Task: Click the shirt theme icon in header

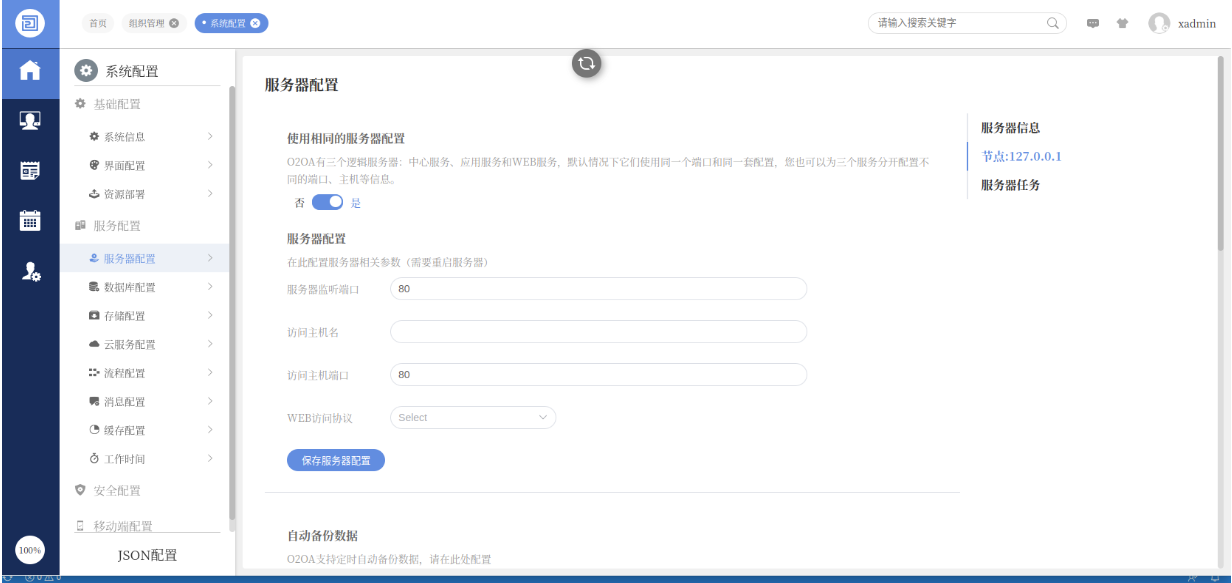Action: pos(1122,23)
